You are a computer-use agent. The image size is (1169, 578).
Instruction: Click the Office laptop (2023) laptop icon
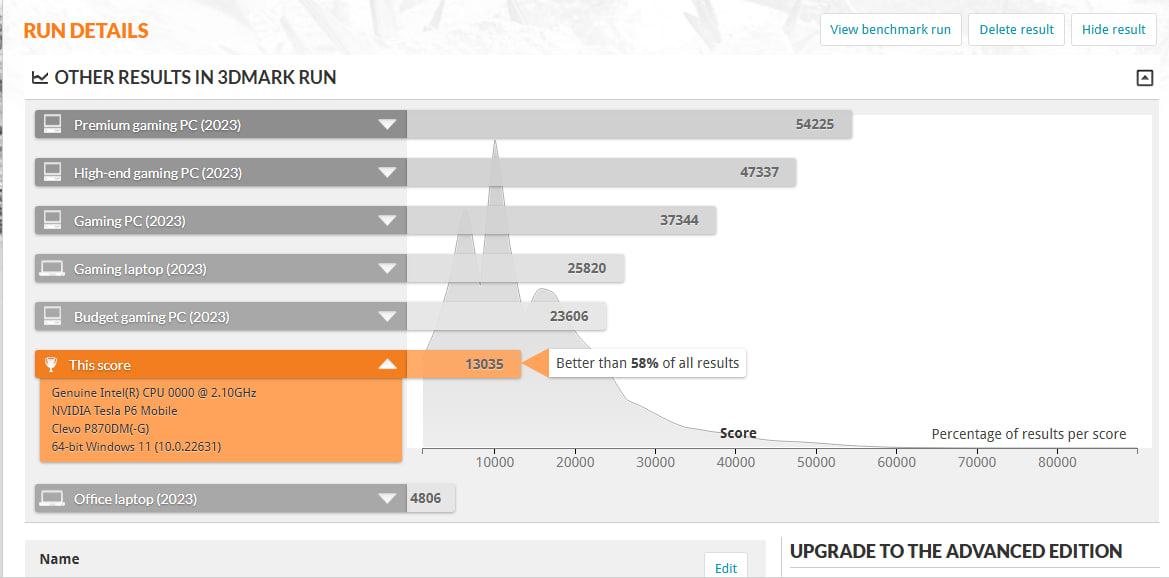pos(52,499)
